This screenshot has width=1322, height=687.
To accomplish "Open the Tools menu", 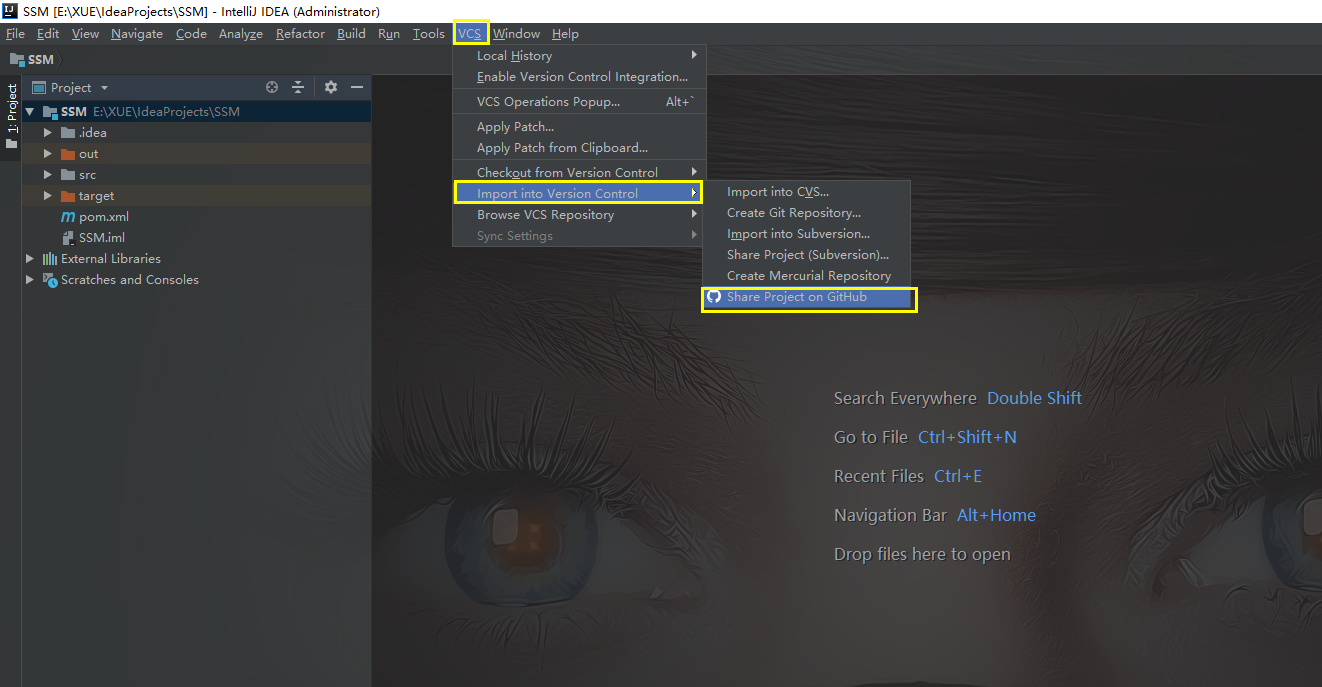I will [x=428, y=34].
